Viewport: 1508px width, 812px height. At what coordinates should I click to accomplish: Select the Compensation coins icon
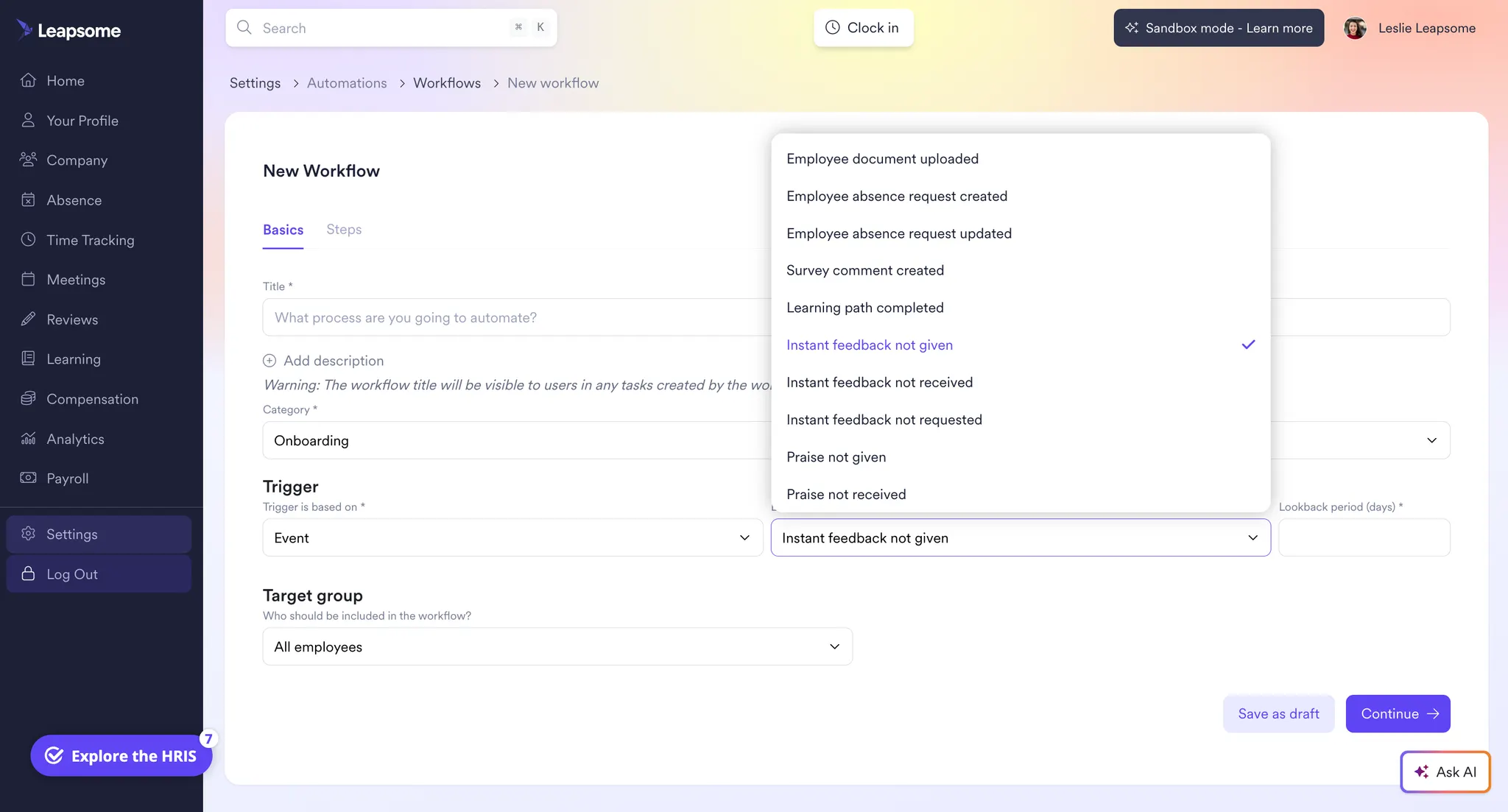(x=28, y=398)
